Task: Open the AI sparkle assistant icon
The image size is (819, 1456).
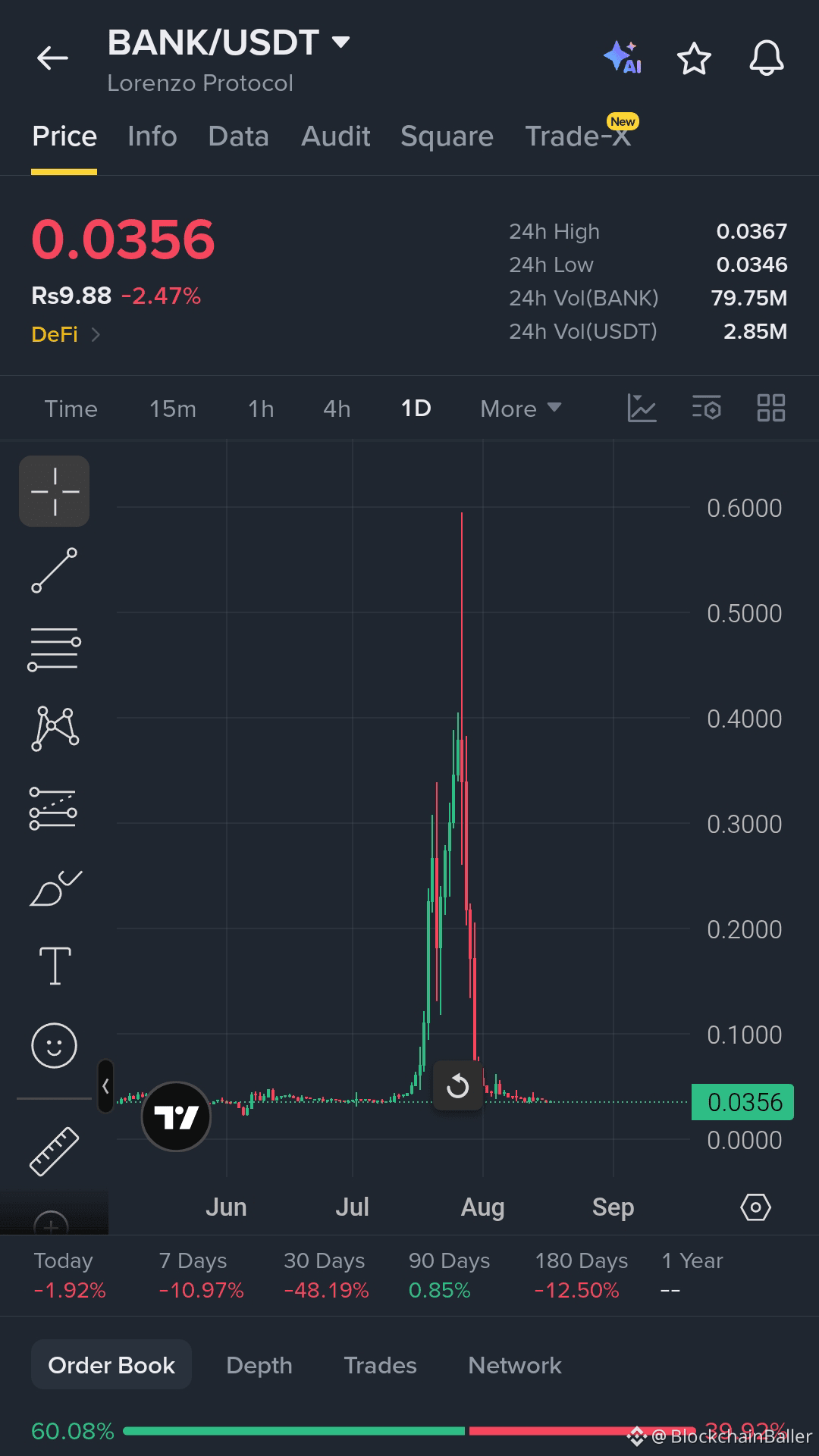Action: point(623,58)
